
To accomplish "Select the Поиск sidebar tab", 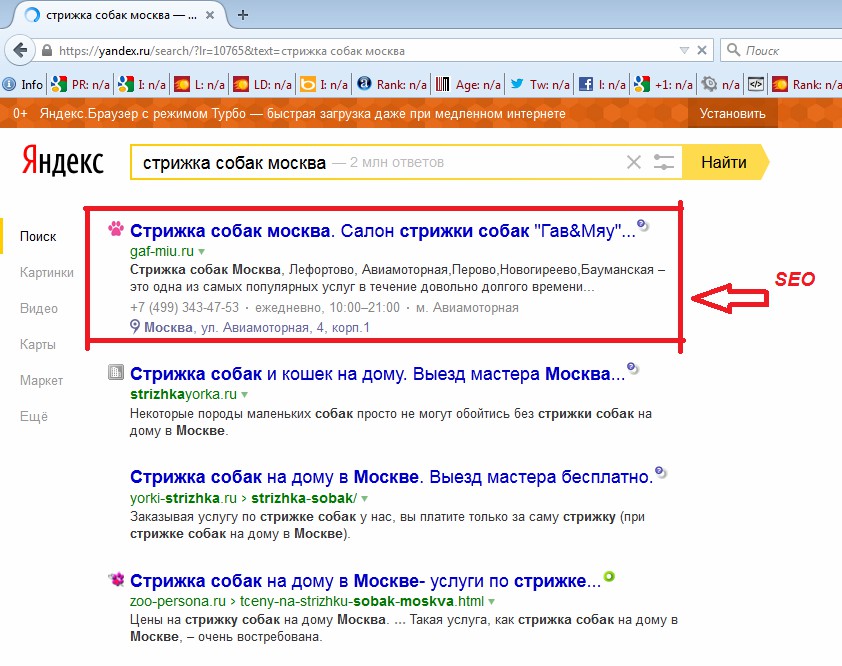I will [x=38, y=236].
